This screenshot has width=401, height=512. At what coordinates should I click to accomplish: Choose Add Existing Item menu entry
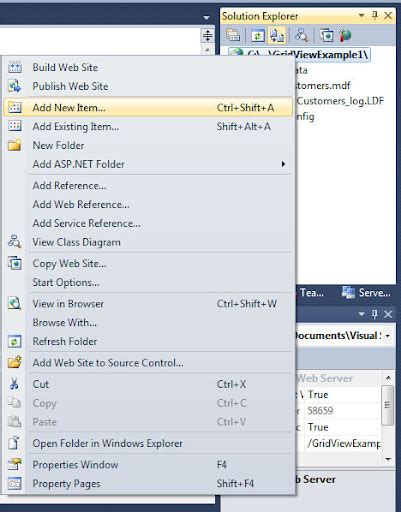point(148,126)
